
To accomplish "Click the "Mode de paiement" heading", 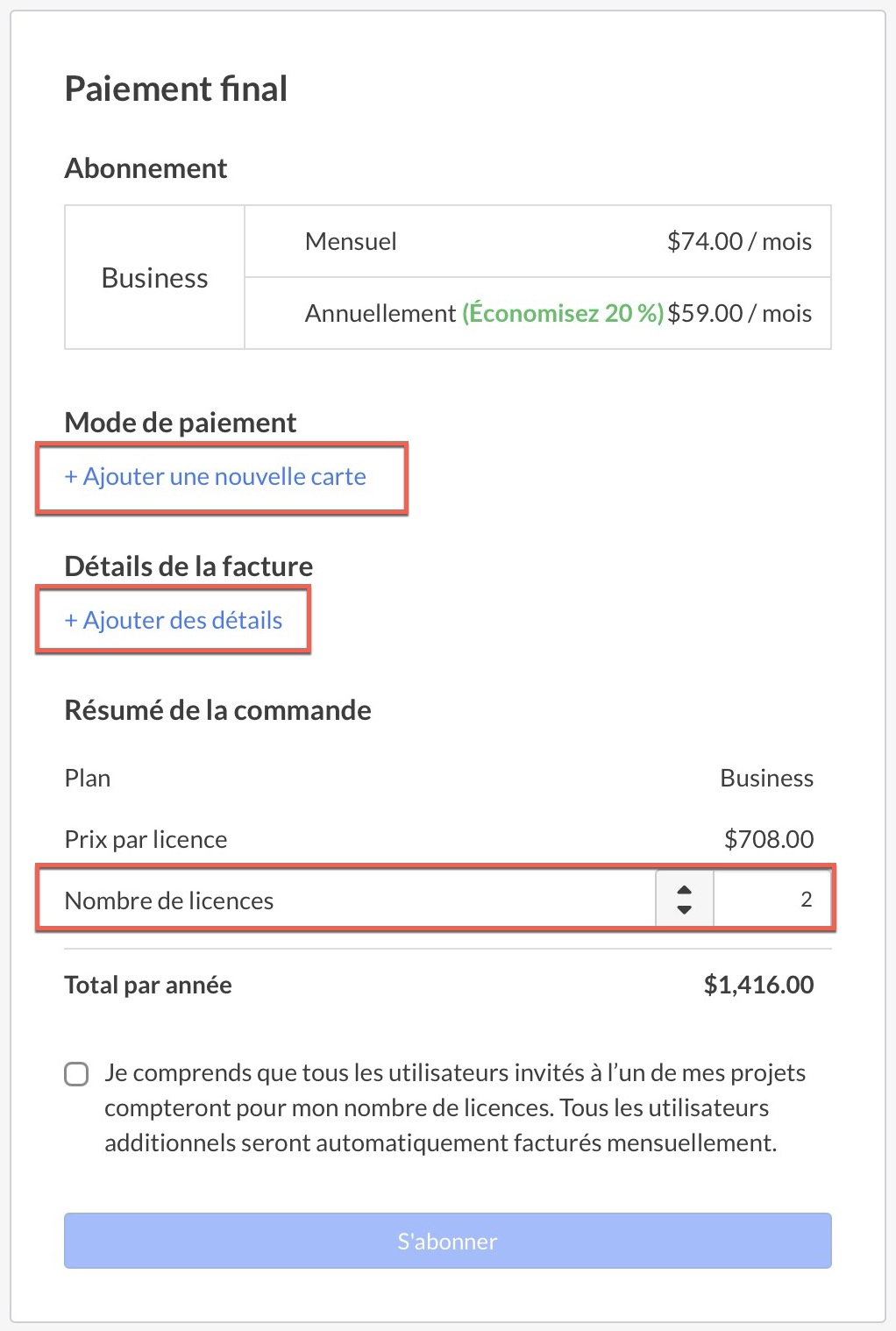I will coord(181,423).
